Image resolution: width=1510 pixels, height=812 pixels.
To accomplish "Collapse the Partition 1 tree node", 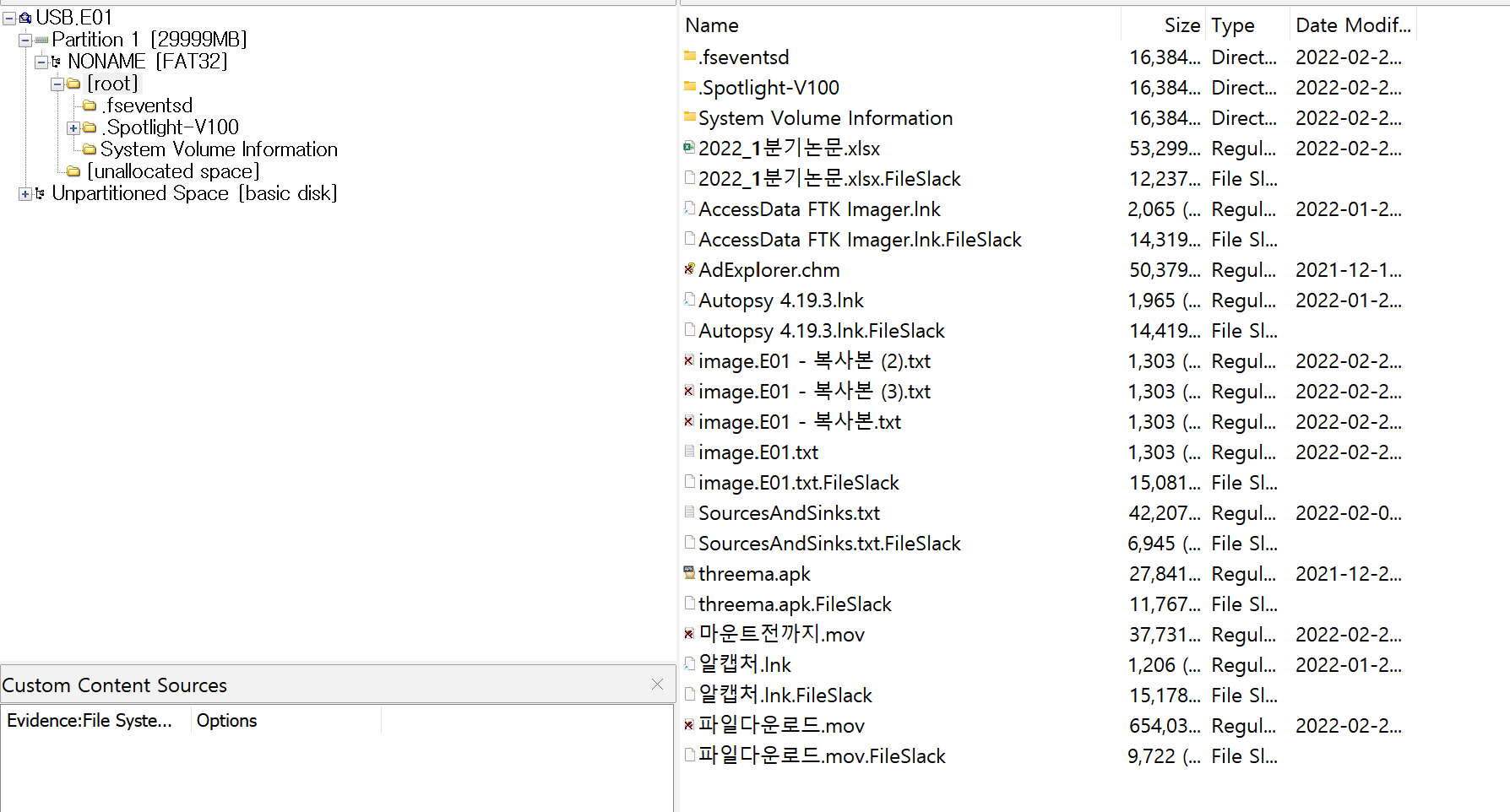I will (25, 40).
